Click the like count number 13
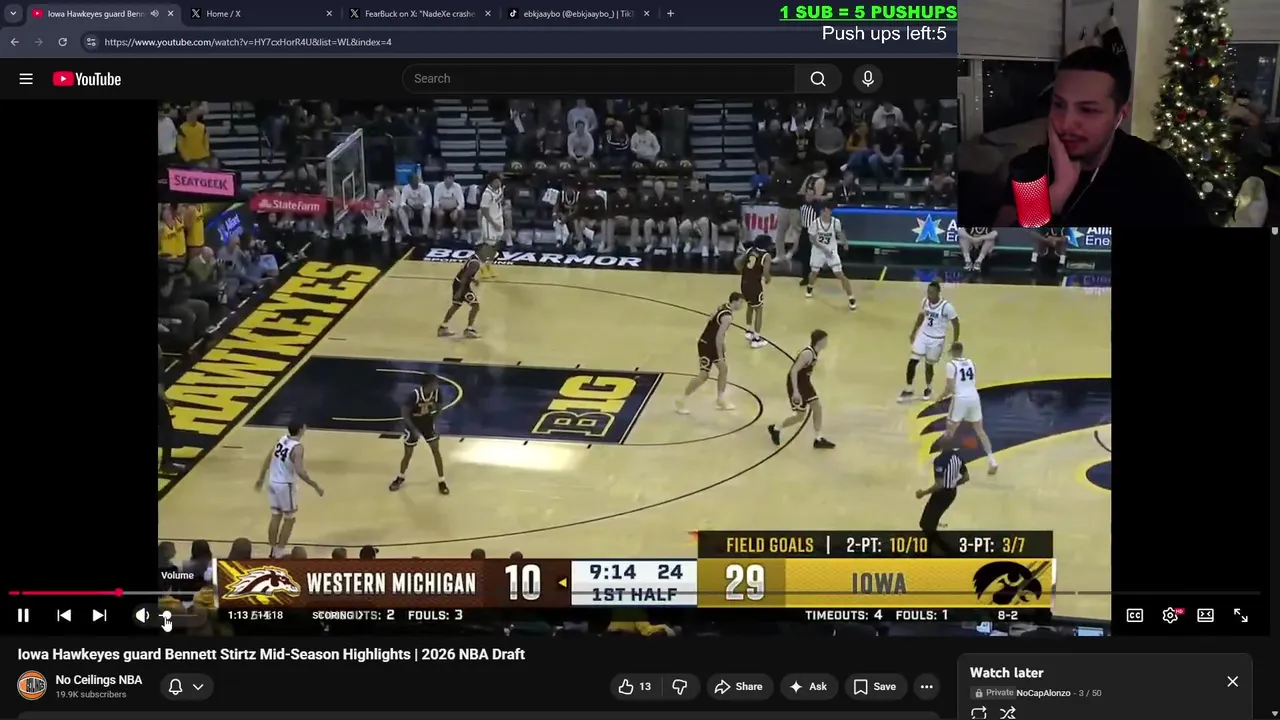 pos(645,686)
